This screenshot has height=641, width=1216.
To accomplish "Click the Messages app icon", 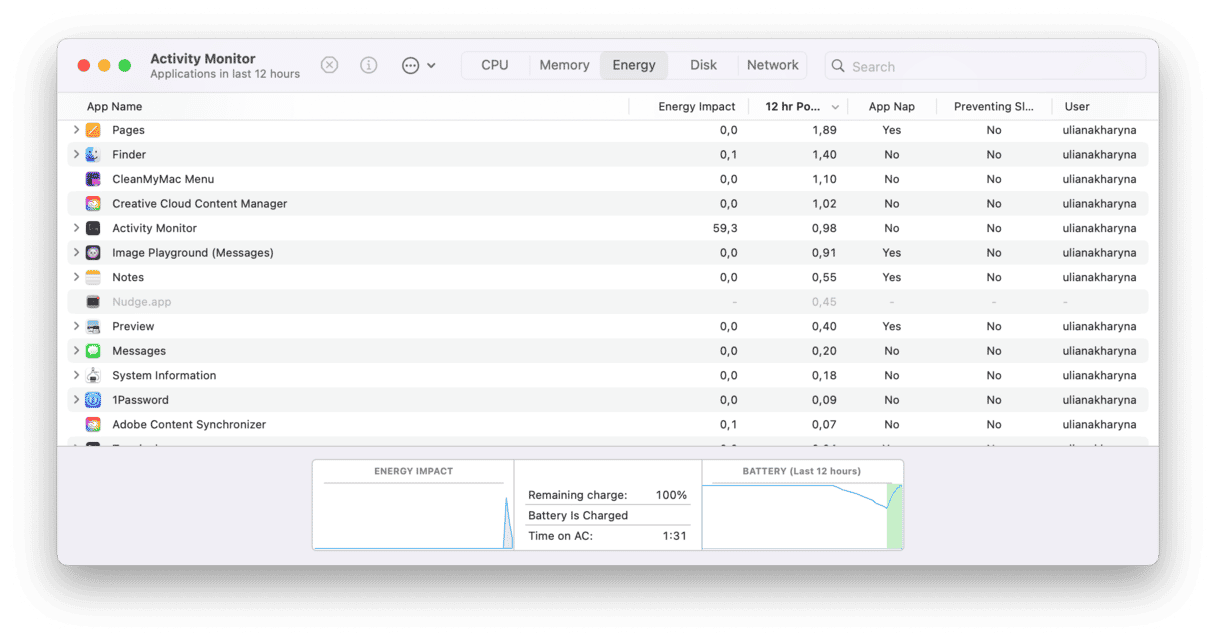I will pyautogui.click(x=93, y=351).
